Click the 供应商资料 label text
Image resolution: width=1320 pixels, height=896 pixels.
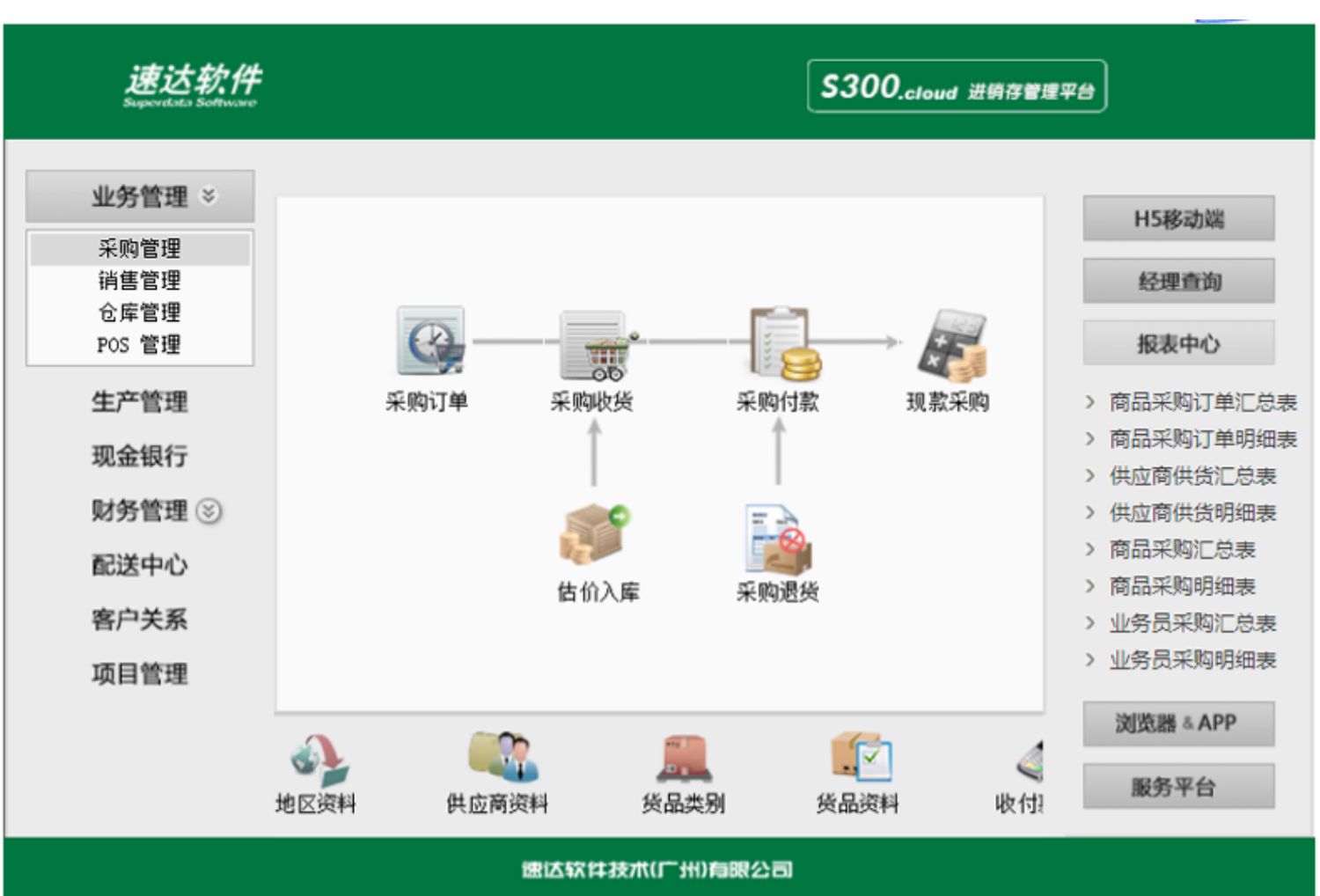coord(497,804)
